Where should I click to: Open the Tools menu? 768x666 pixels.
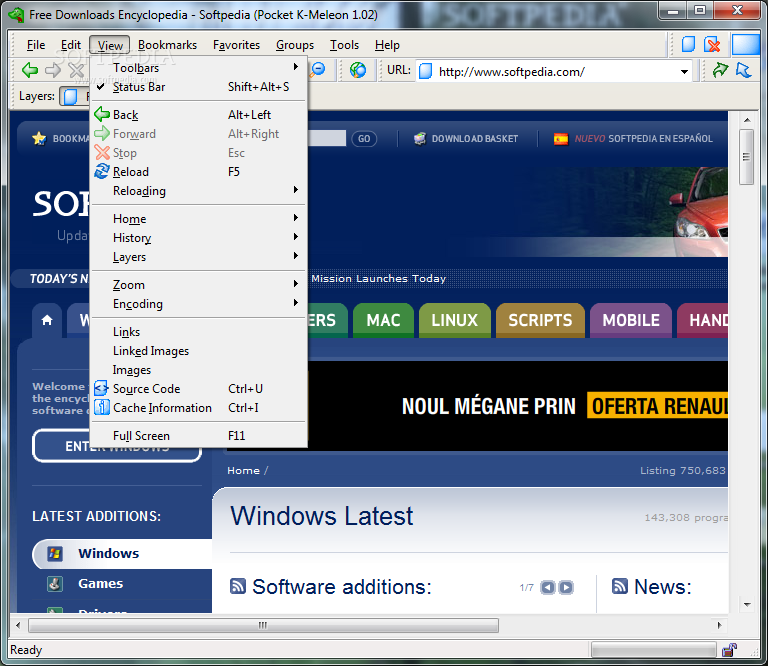click(x=344, y=45)
